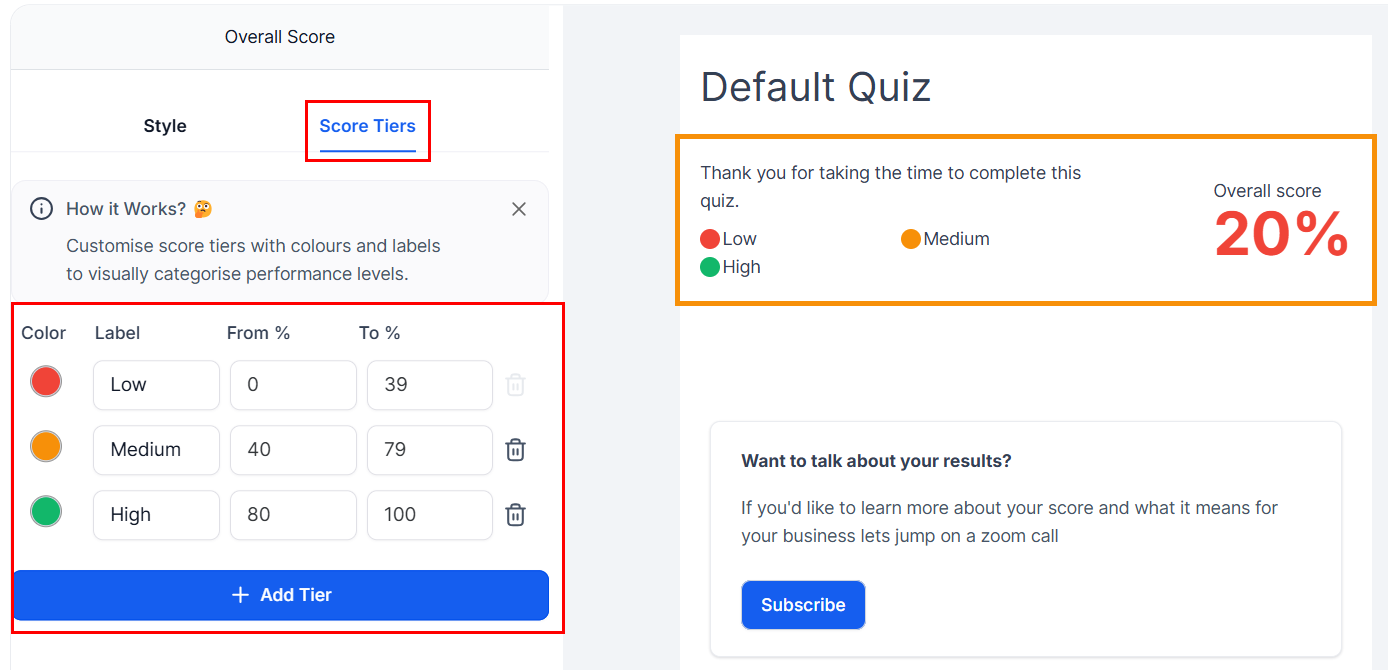Click the To % field showing 39
The height and width of the screenshot is (670, 1388).
(429, 385)
